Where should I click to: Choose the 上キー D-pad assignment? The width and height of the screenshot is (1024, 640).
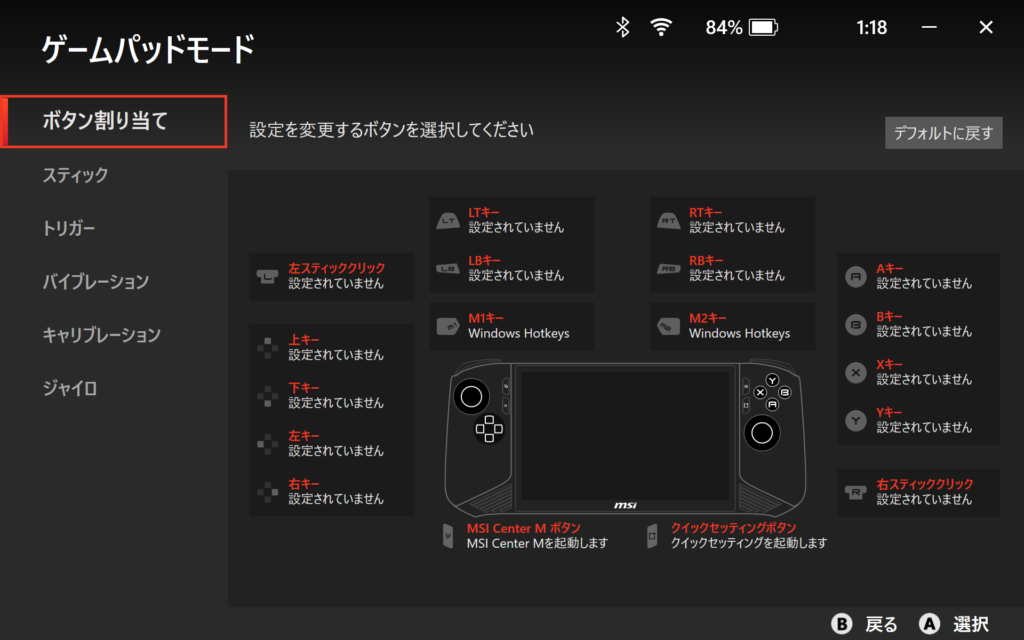pos(331,347)
